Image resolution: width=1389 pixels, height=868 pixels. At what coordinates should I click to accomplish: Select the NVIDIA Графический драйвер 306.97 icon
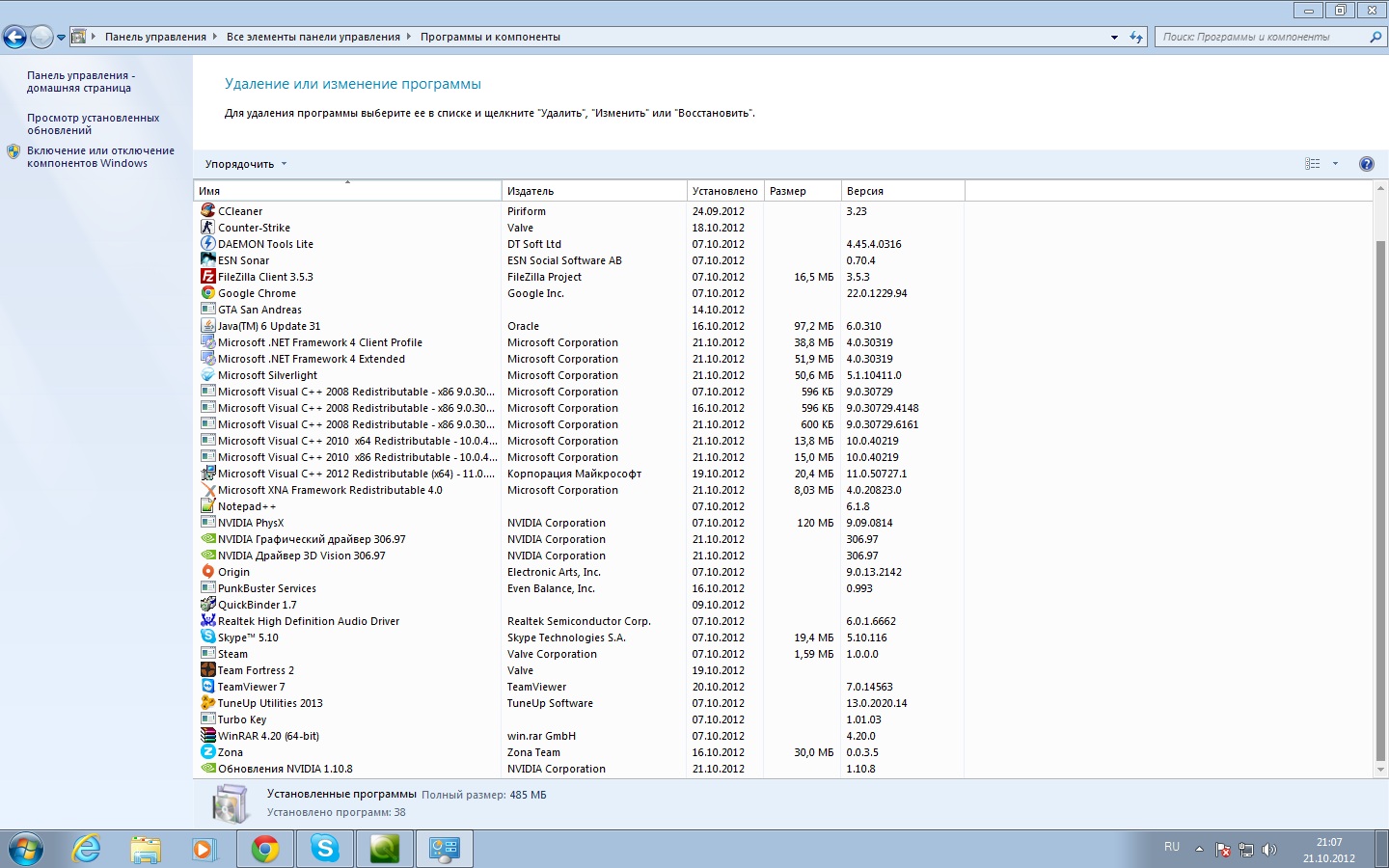tap(207, 538)
